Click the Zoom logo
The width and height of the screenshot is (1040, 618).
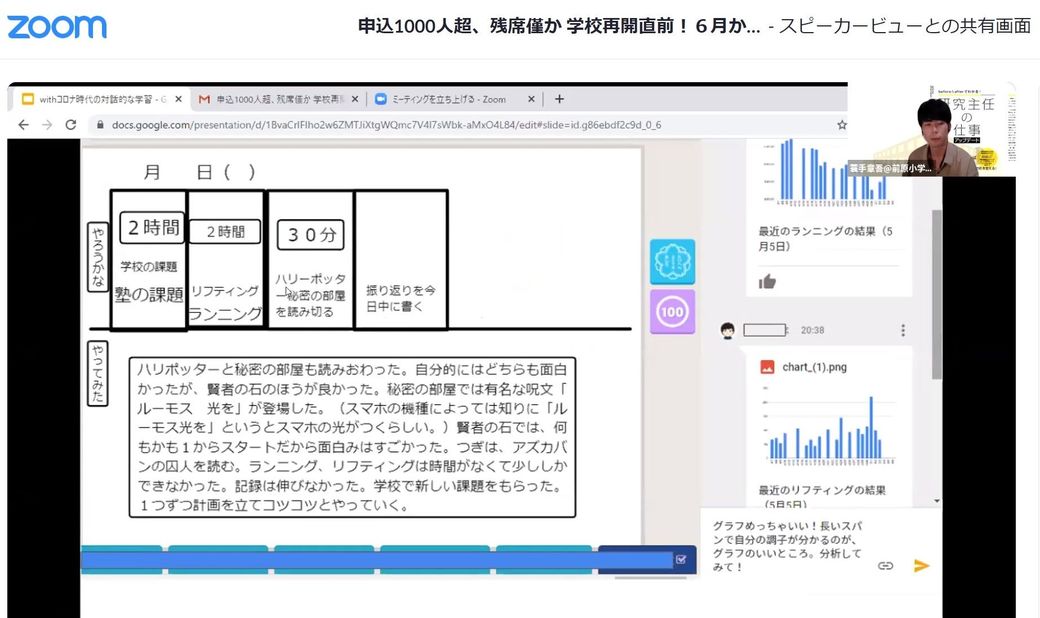point(57,27)
